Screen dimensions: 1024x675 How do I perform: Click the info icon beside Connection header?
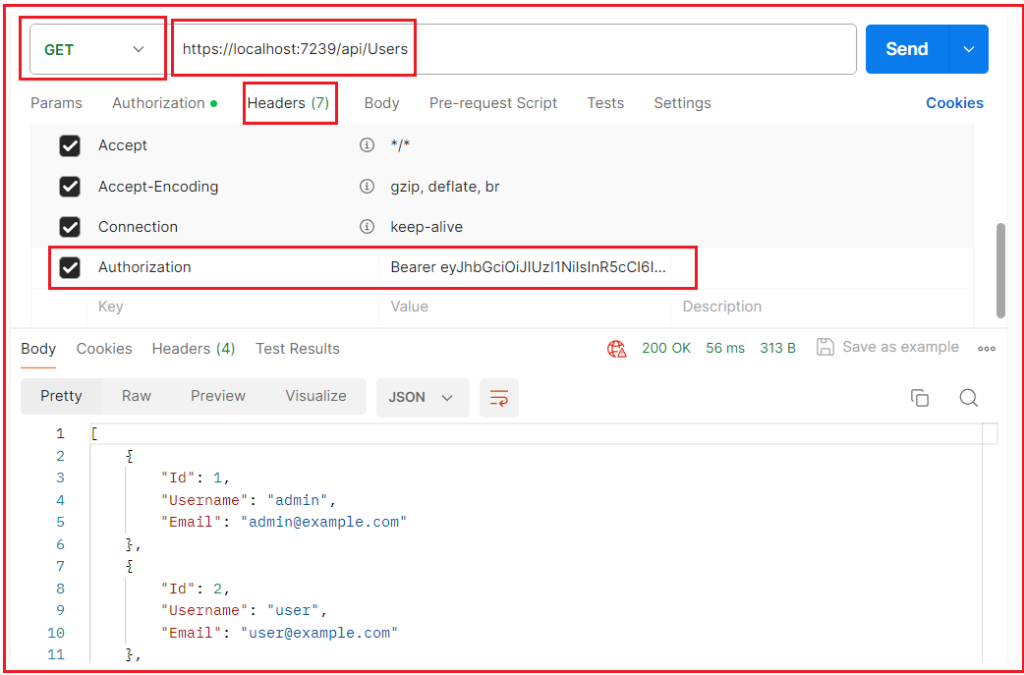[366, 227]
